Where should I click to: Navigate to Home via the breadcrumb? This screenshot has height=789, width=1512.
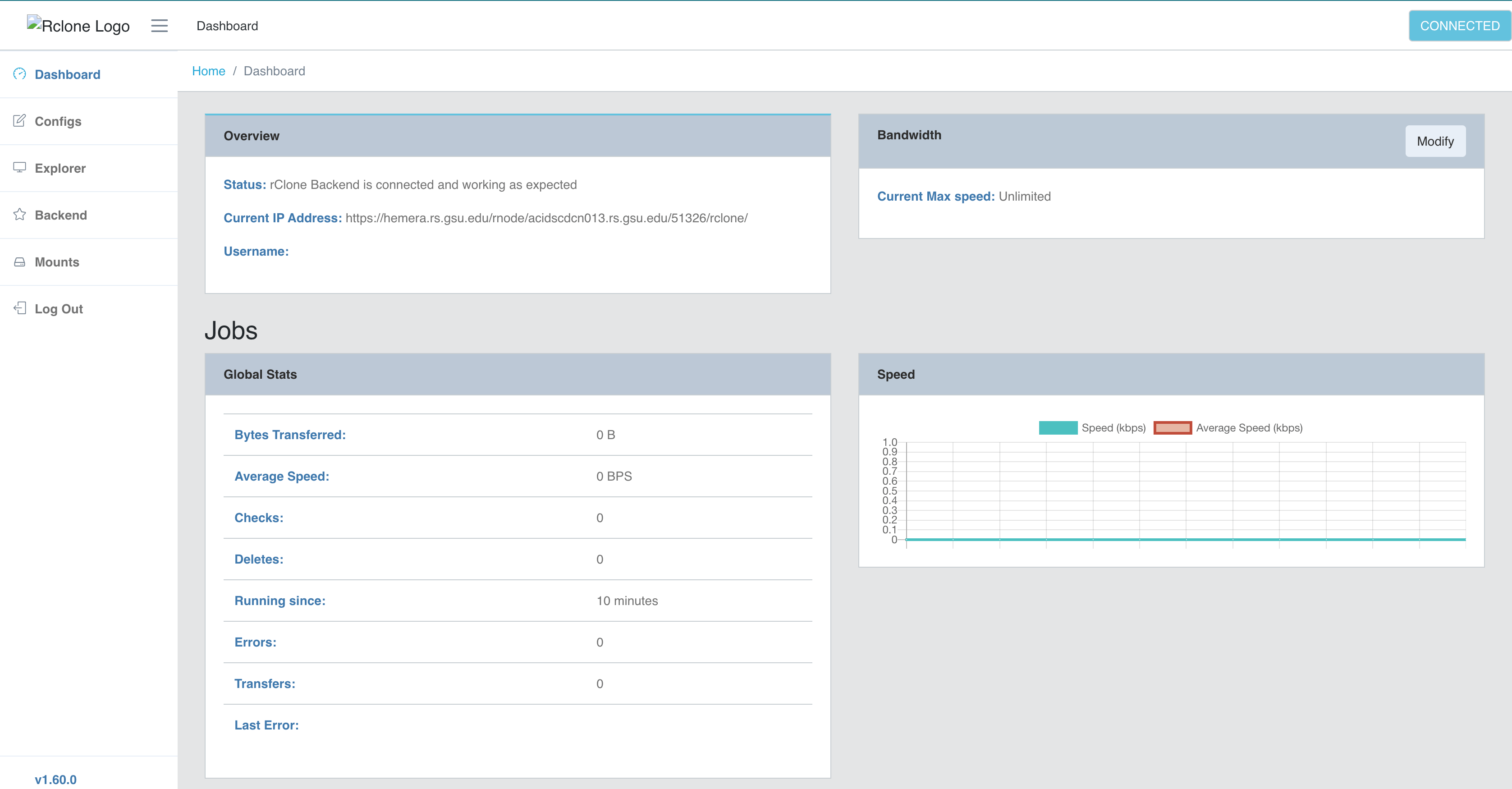(208, 70)
